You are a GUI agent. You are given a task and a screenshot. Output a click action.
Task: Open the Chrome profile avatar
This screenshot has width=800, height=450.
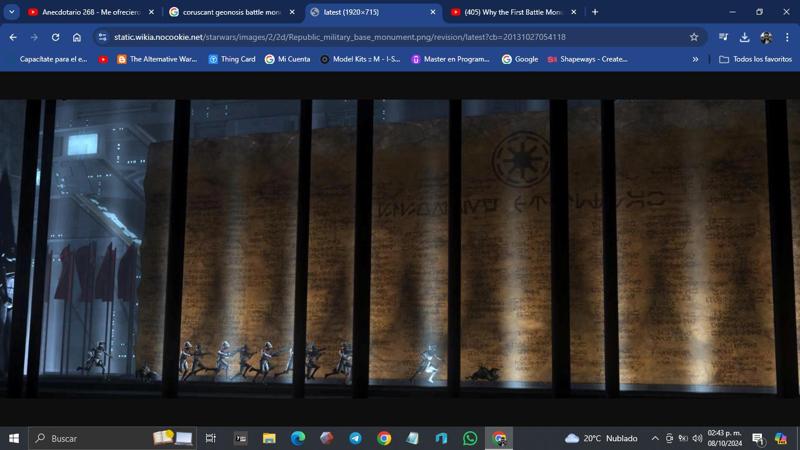[766, 37]
